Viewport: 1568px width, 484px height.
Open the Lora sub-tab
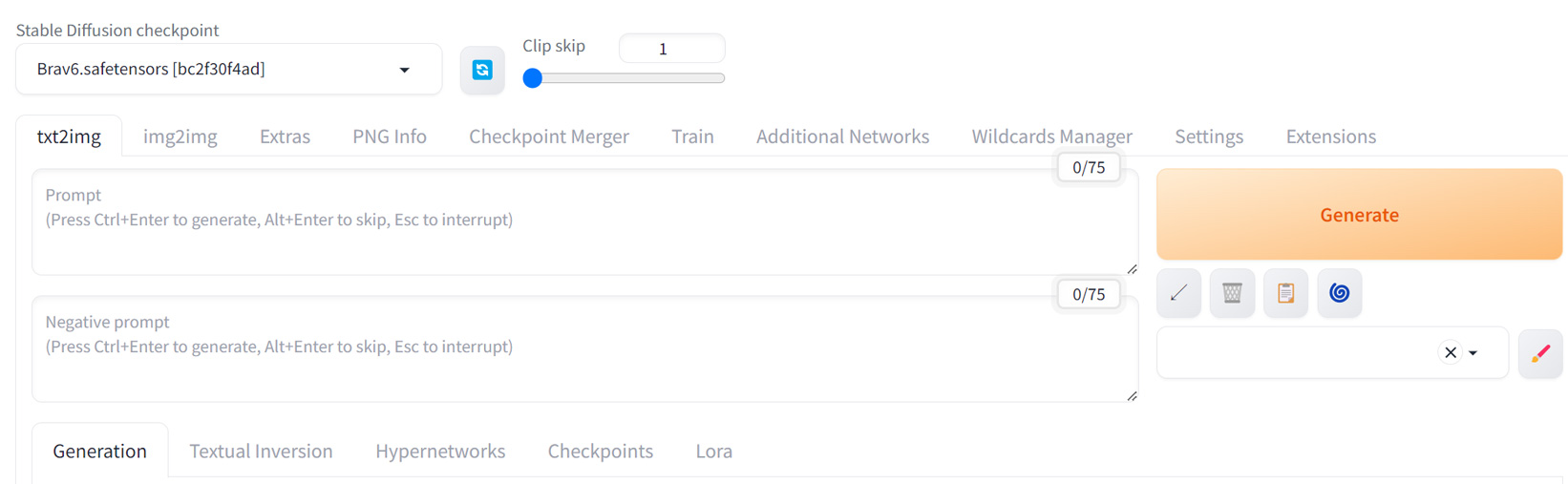(x=713, y=451)
